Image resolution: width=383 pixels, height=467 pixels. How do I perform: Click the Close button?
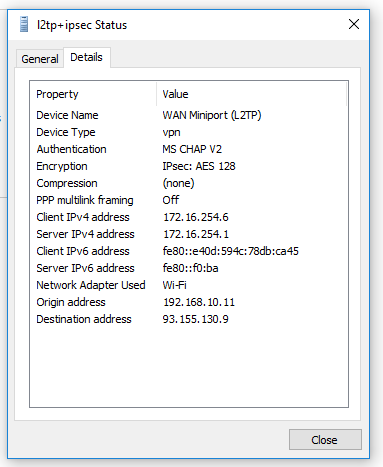tap(325, 440)
